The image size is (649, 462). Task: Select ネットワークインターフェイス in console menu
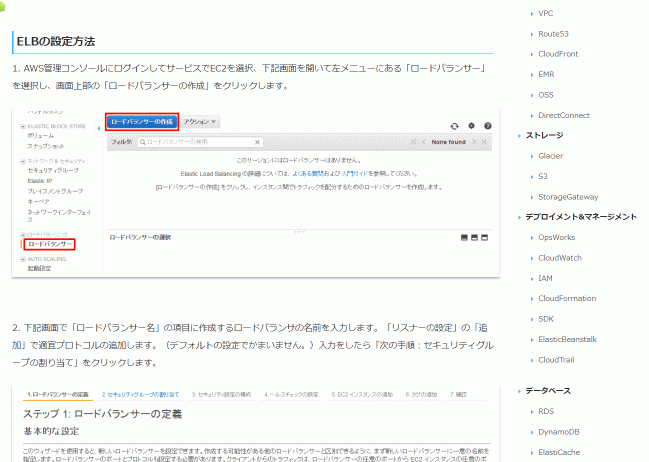[59, 216]
